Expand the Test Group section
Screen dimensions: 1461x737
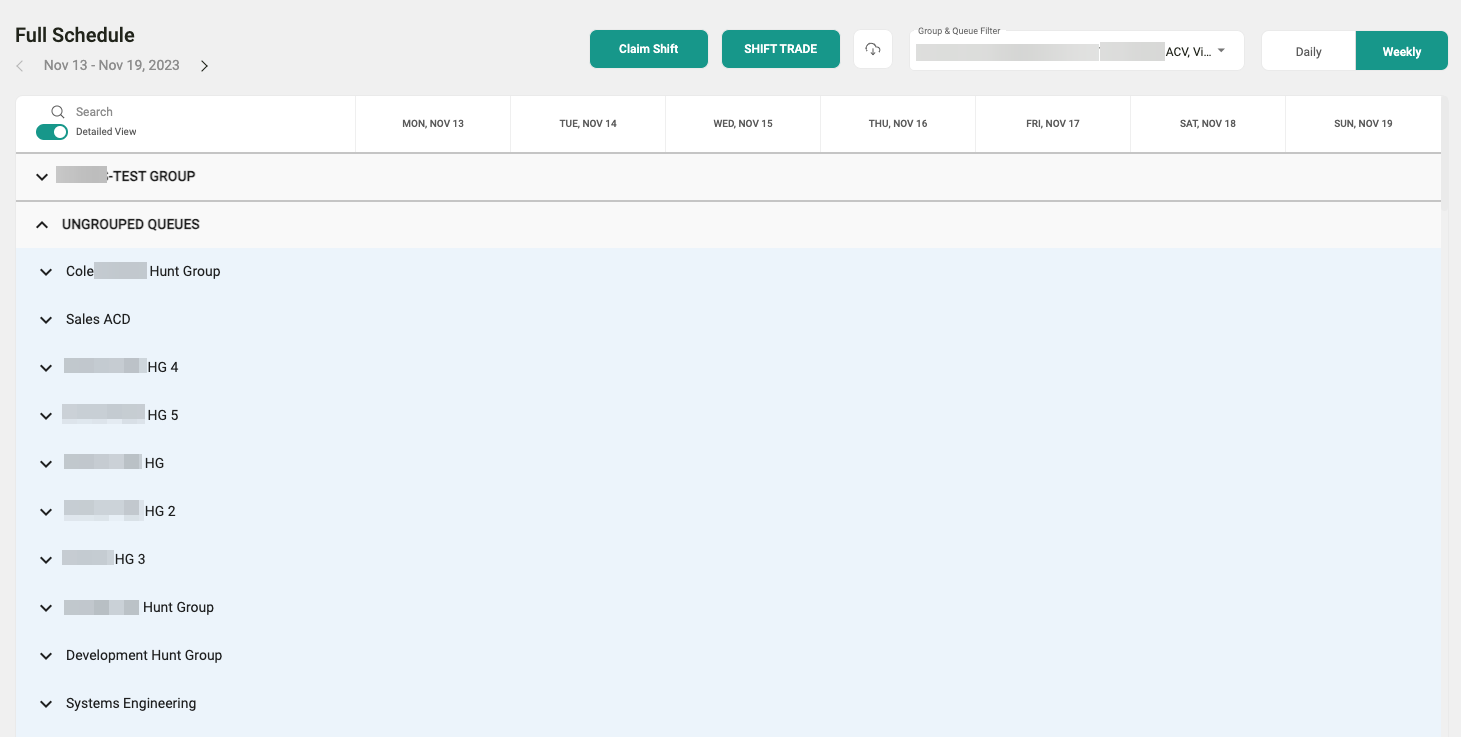[x=42, y=177]
